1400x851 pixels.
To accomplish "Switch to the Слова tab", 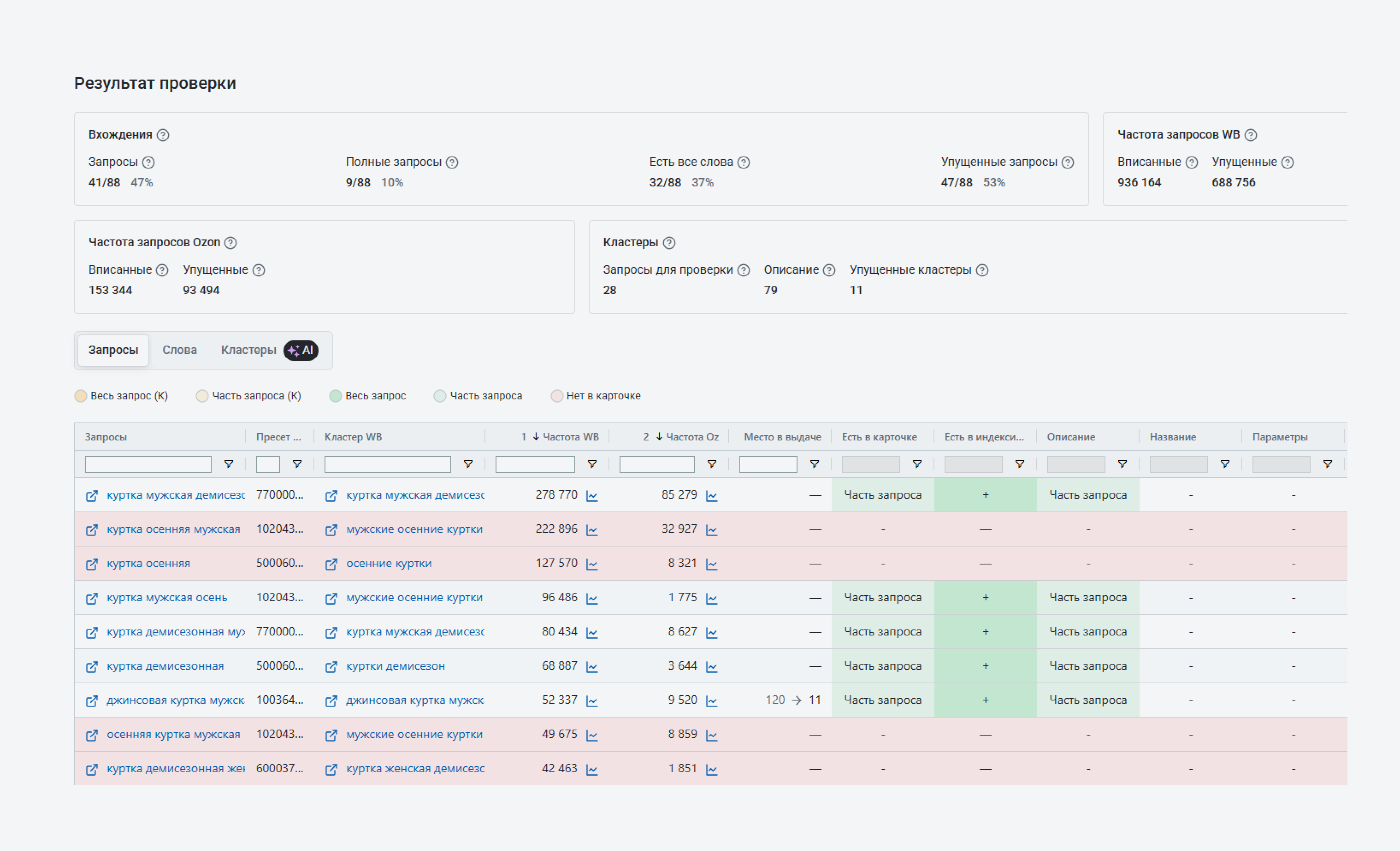I will pyautogui.click(x=180, y=350).
